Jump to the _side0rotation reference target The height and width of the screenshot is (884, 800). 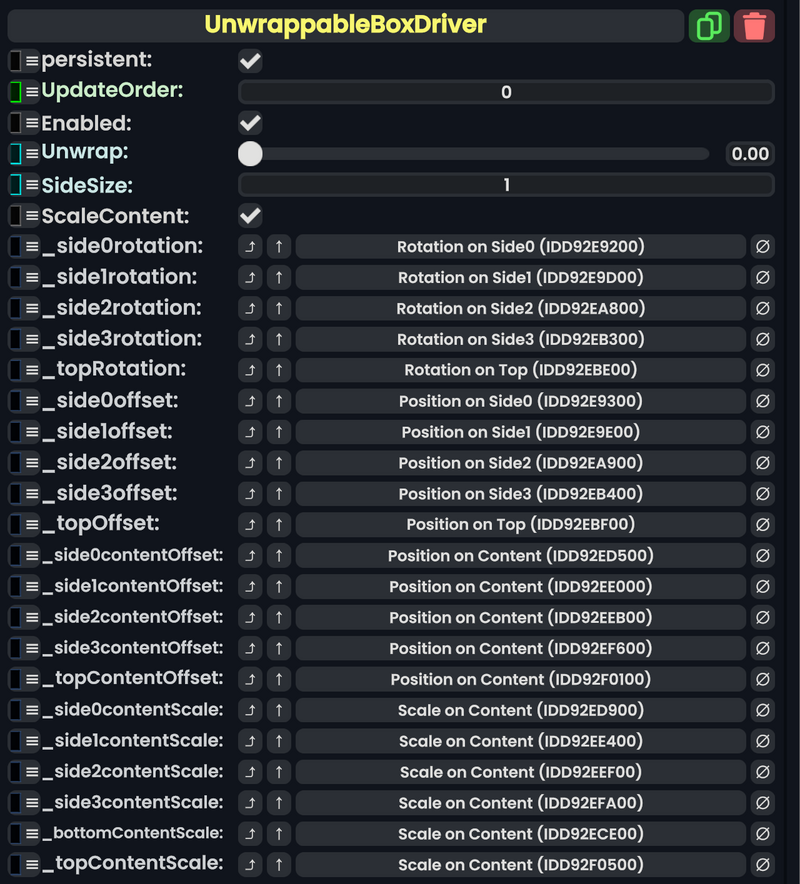(249, 246)
